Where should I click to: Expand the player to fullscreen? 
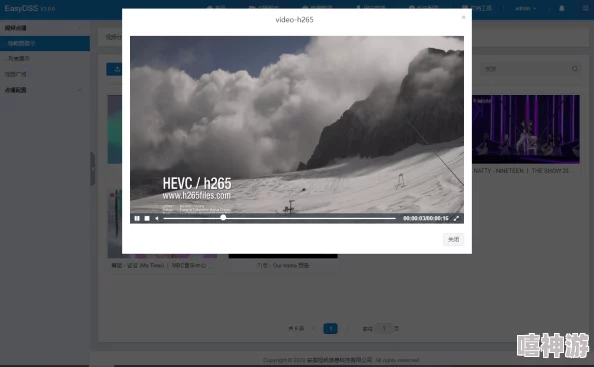456,219
